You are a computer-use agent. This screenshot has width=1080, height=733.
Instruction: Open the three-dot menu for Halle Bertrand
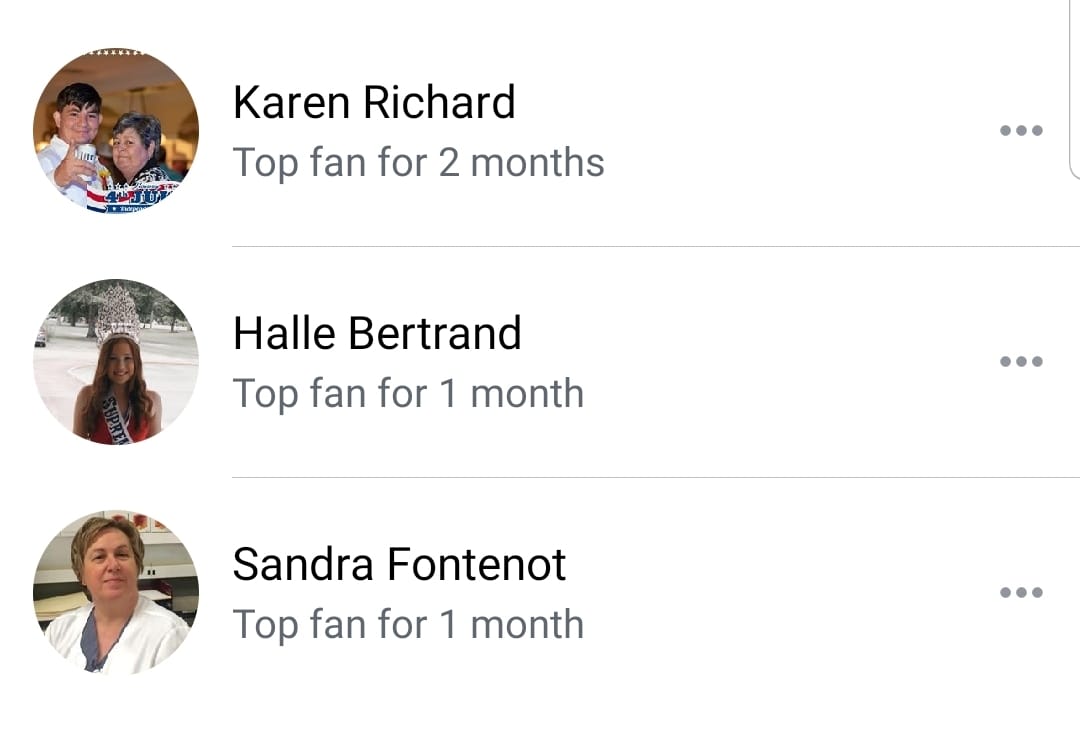(1021, 361)
